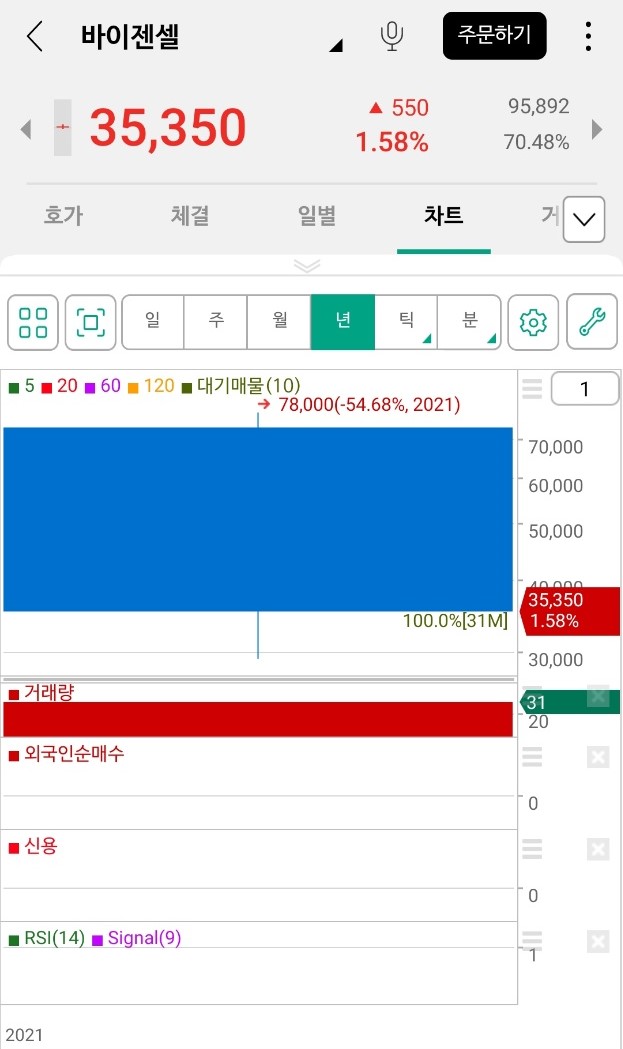Go to previous stock with left triangle
Viewport: 623px width, 1049px height.
pyautogui.click(x=26, y=129)
